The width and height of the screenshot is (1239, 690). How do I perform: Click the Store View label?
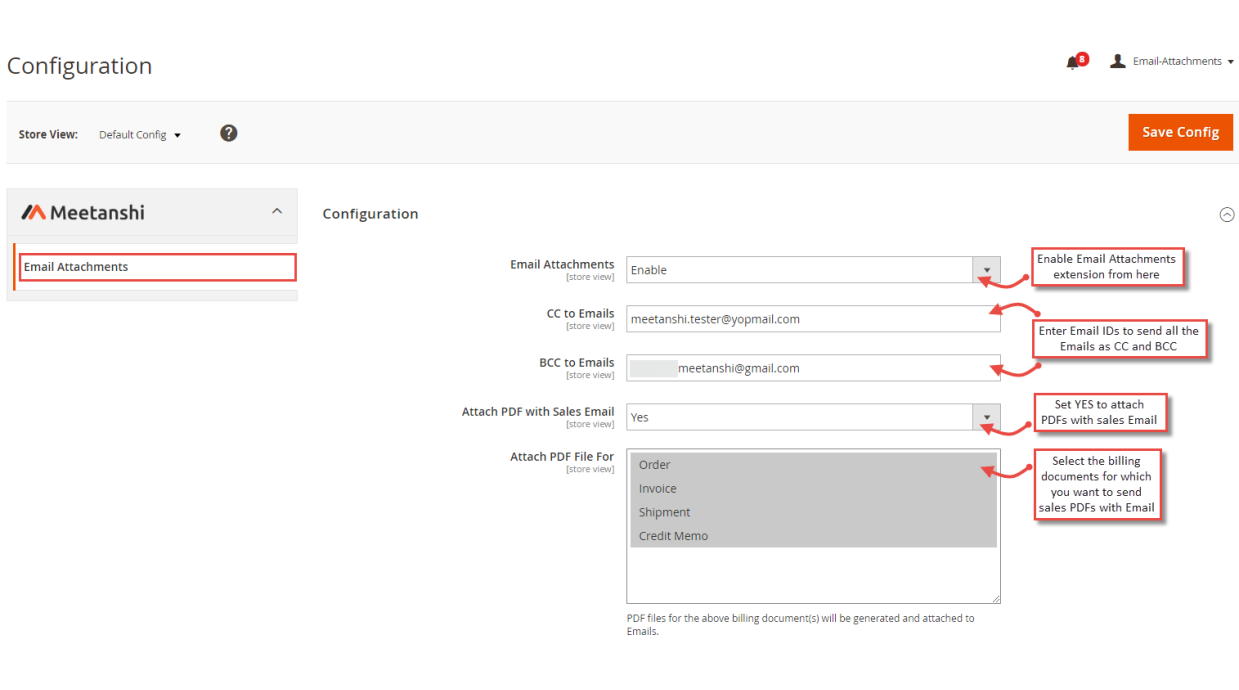pyautogui.click(x=48, y=134)
